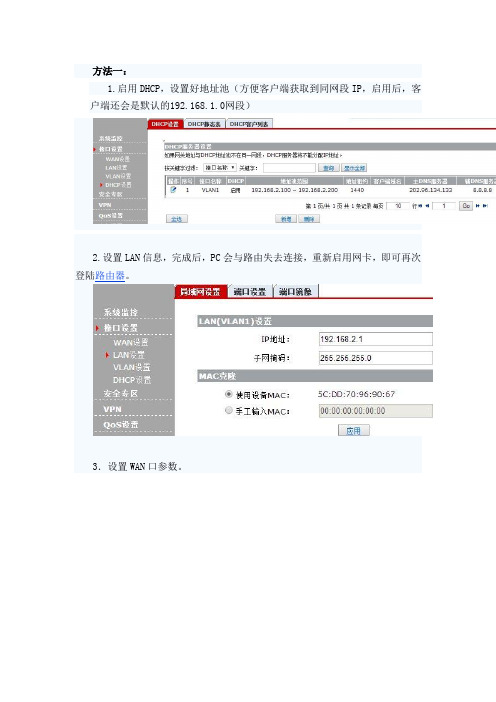Click the VLAN1 cell in the DHCP table
Screen dimensions: 496x702
click(210, 190)
